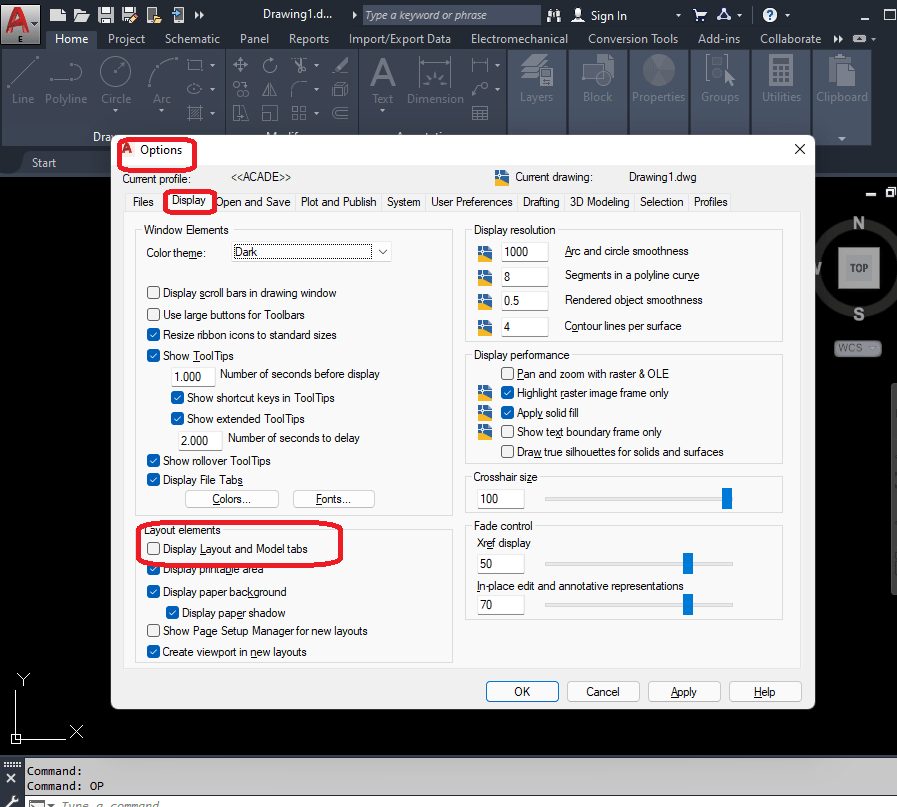Select the Arc tool in ribbon
The width and height of the screenshot is (897, 807).
162,81
